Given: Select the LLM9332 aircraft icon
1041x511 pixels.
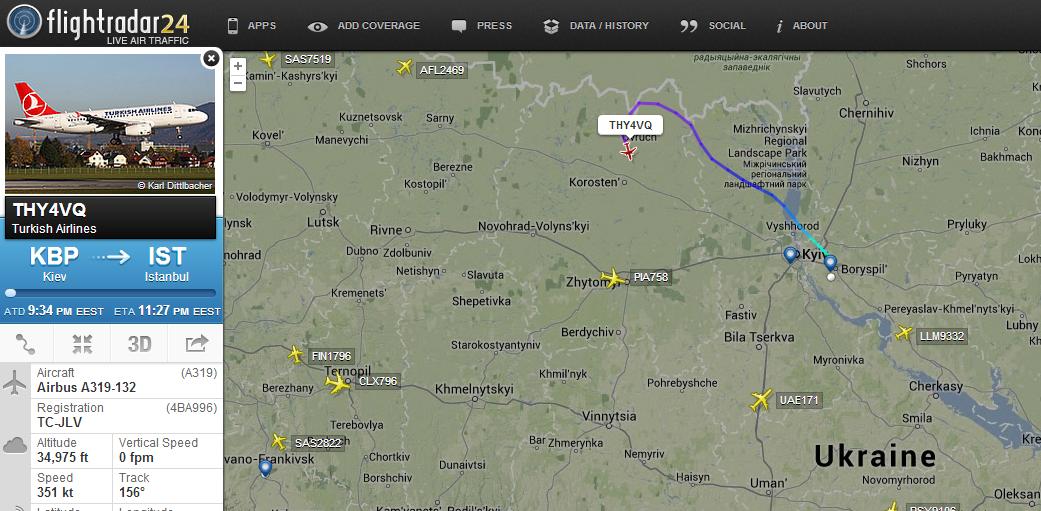Looking at the screenshot, I should [904, 332].
